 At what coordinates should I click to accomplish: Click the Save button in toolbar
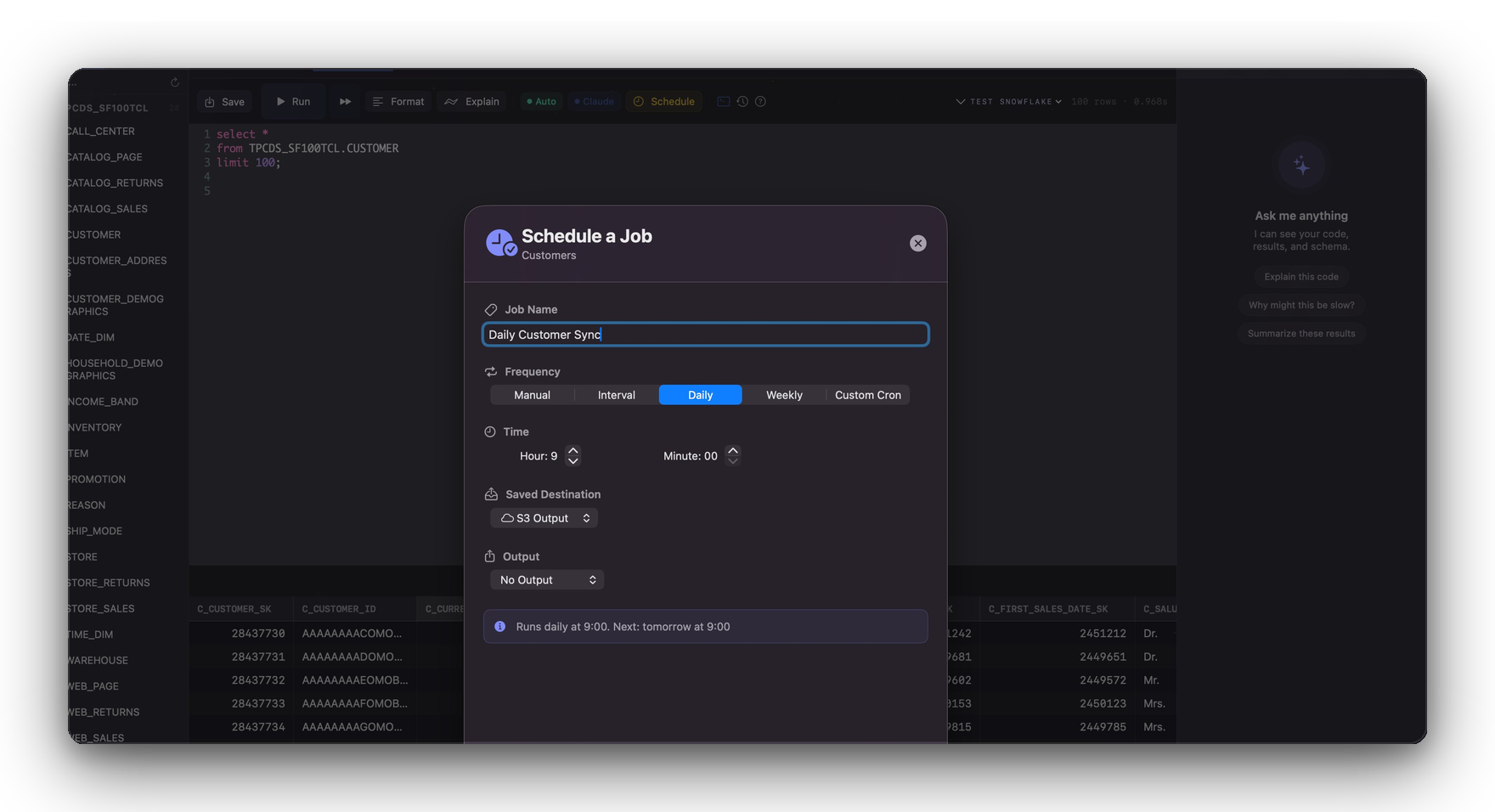pyautogui.click(x=224, y=102)
